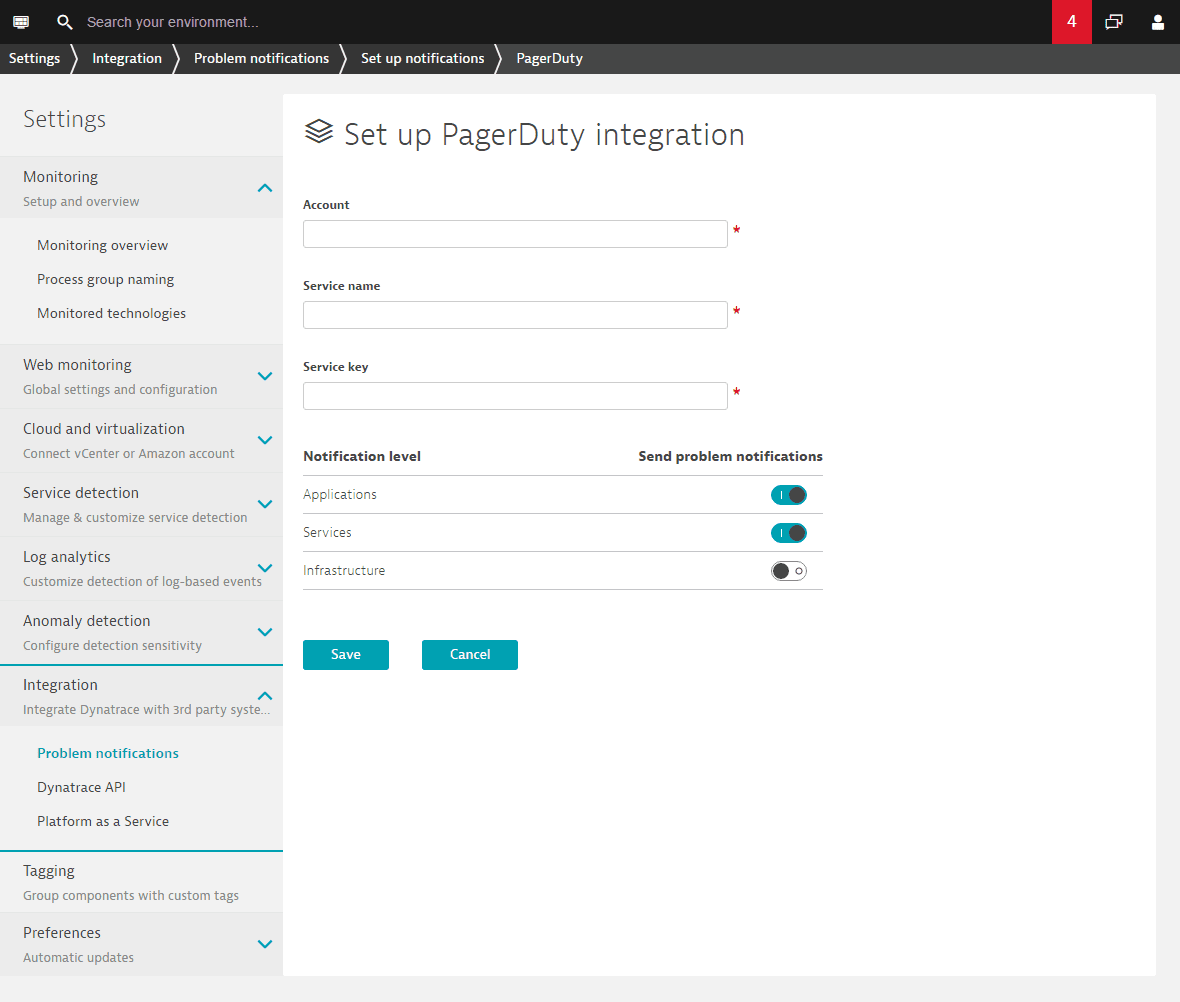Open the user account profile icon
The width and height of the screenshot is (1180, 1002).
pos(1157,22)
